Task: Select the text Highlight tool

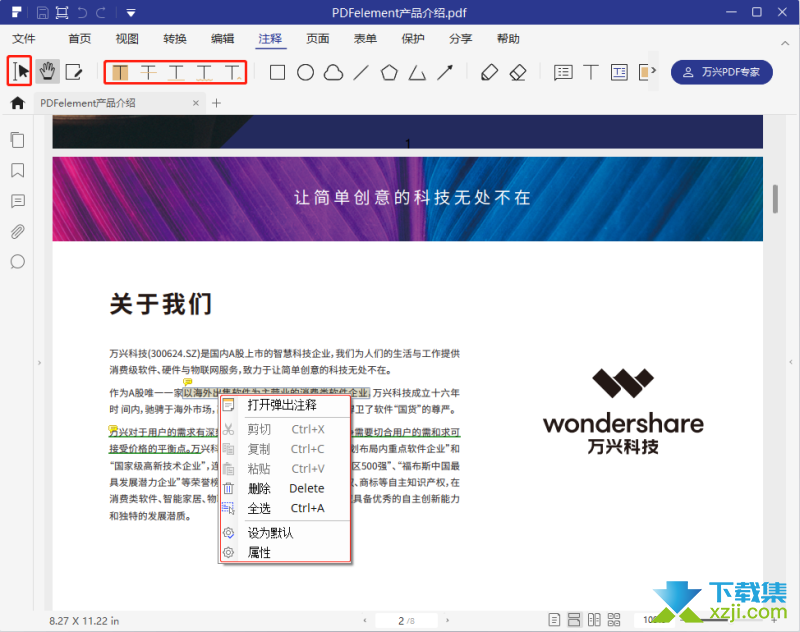Action: click(x=120, y=72)
